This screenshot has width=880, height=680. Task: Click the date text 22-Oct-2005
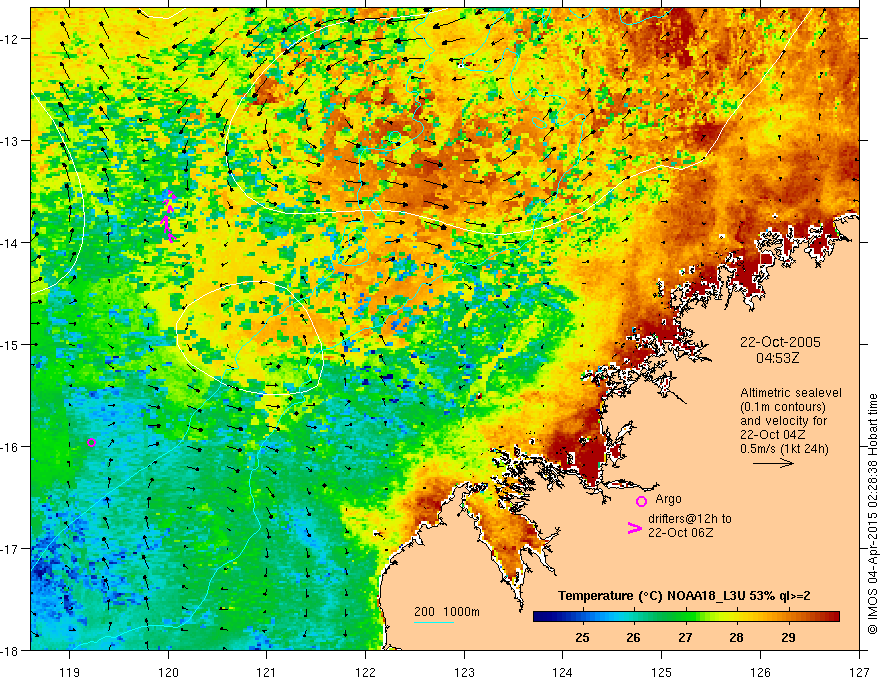[780, 342]
